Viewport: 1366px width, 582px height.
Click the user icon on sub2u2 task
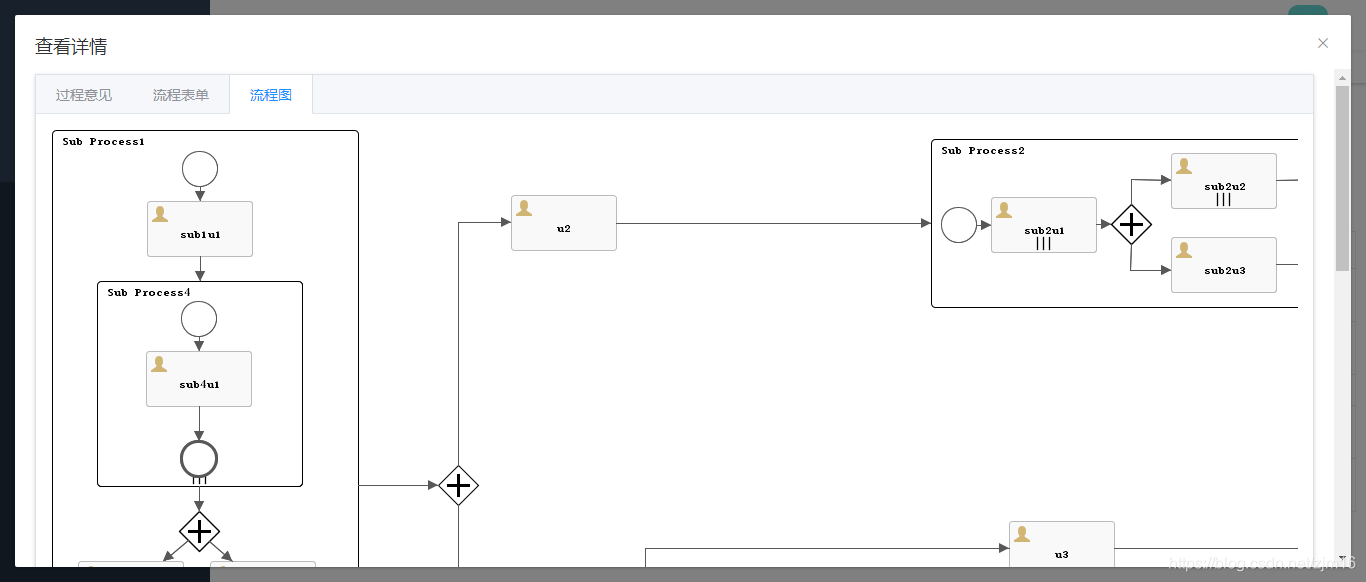point(1184,166)
